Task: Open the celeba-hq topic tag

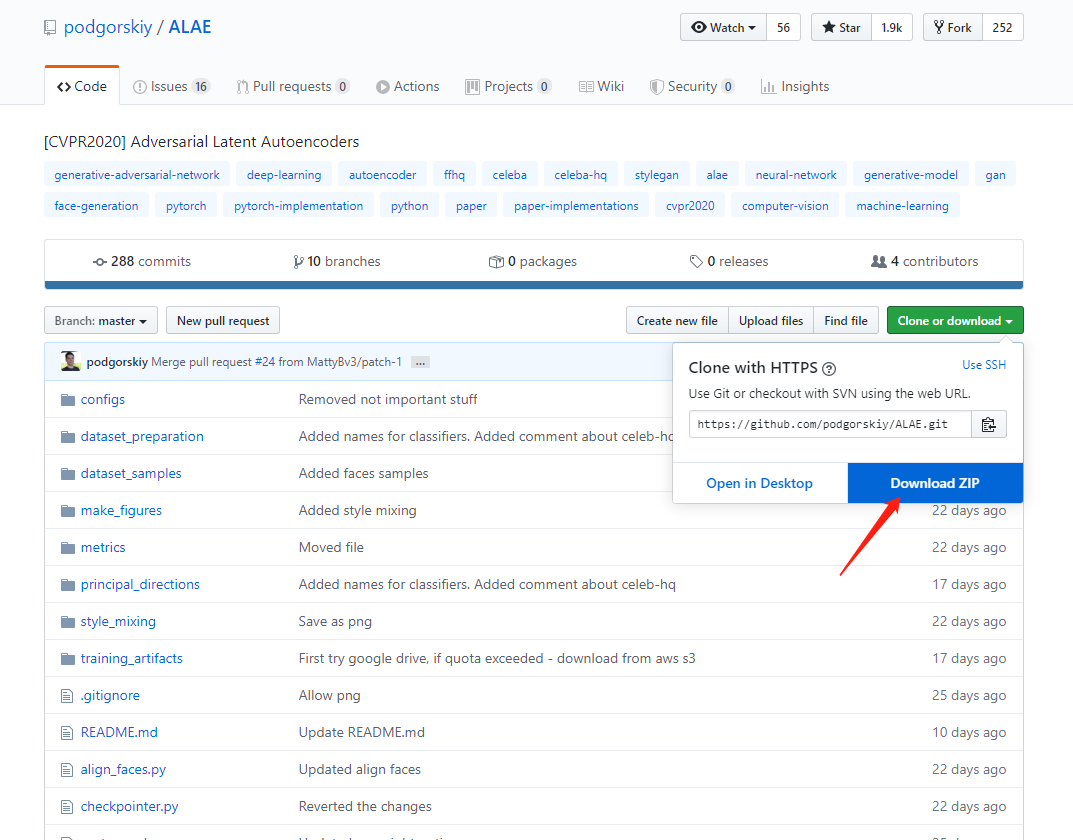Action: click(581, 174)
